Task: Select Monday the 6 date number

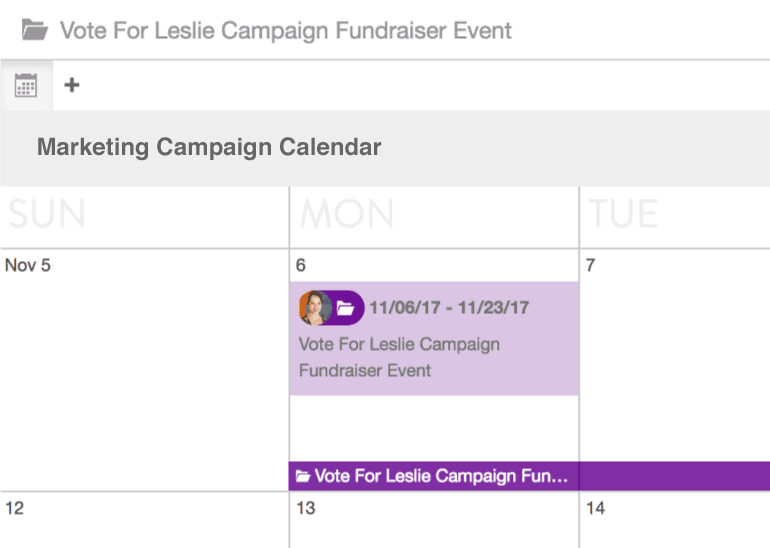Action: (301, 265)
